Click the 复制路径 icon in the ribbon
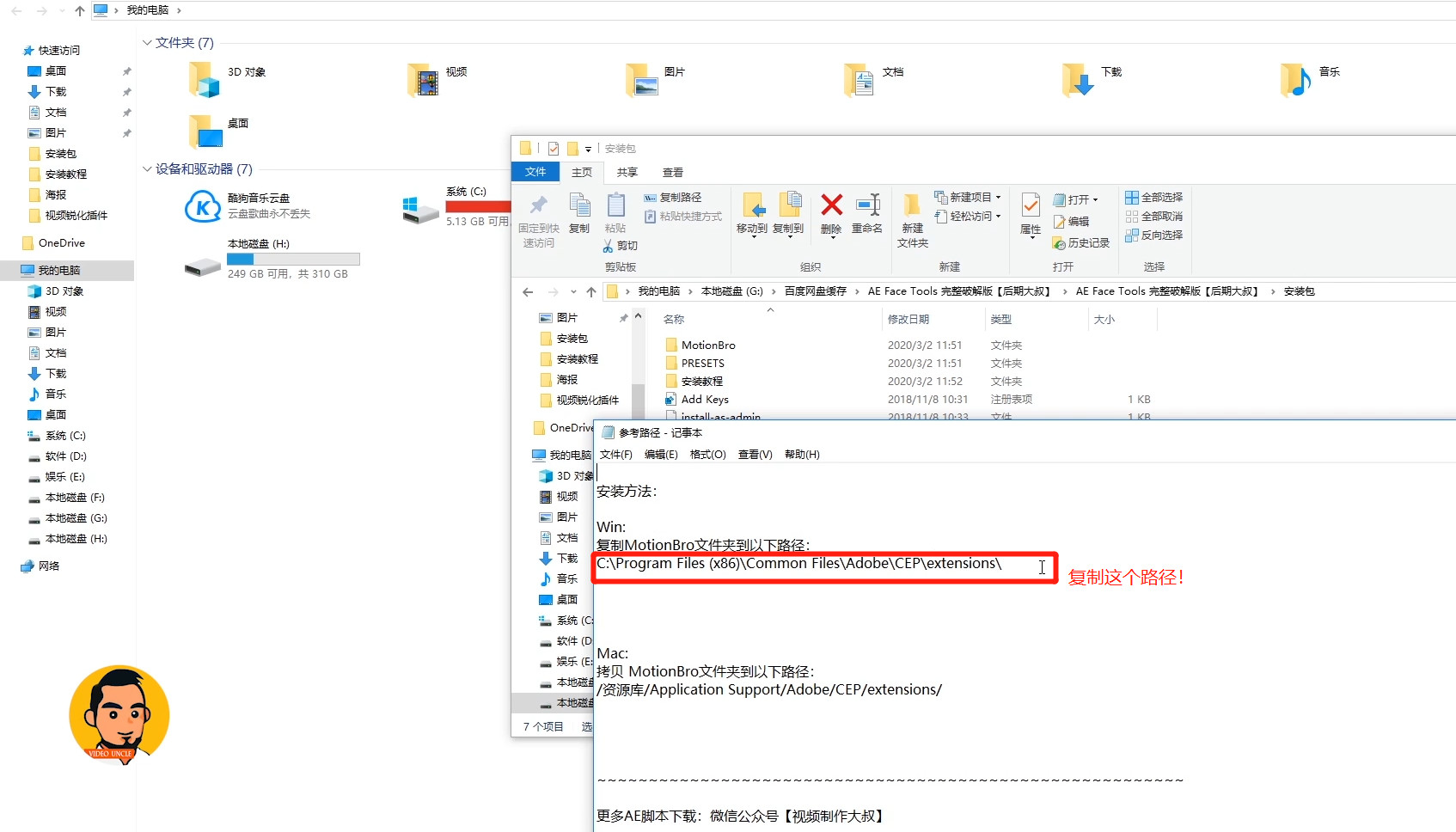 coord(651,198)
